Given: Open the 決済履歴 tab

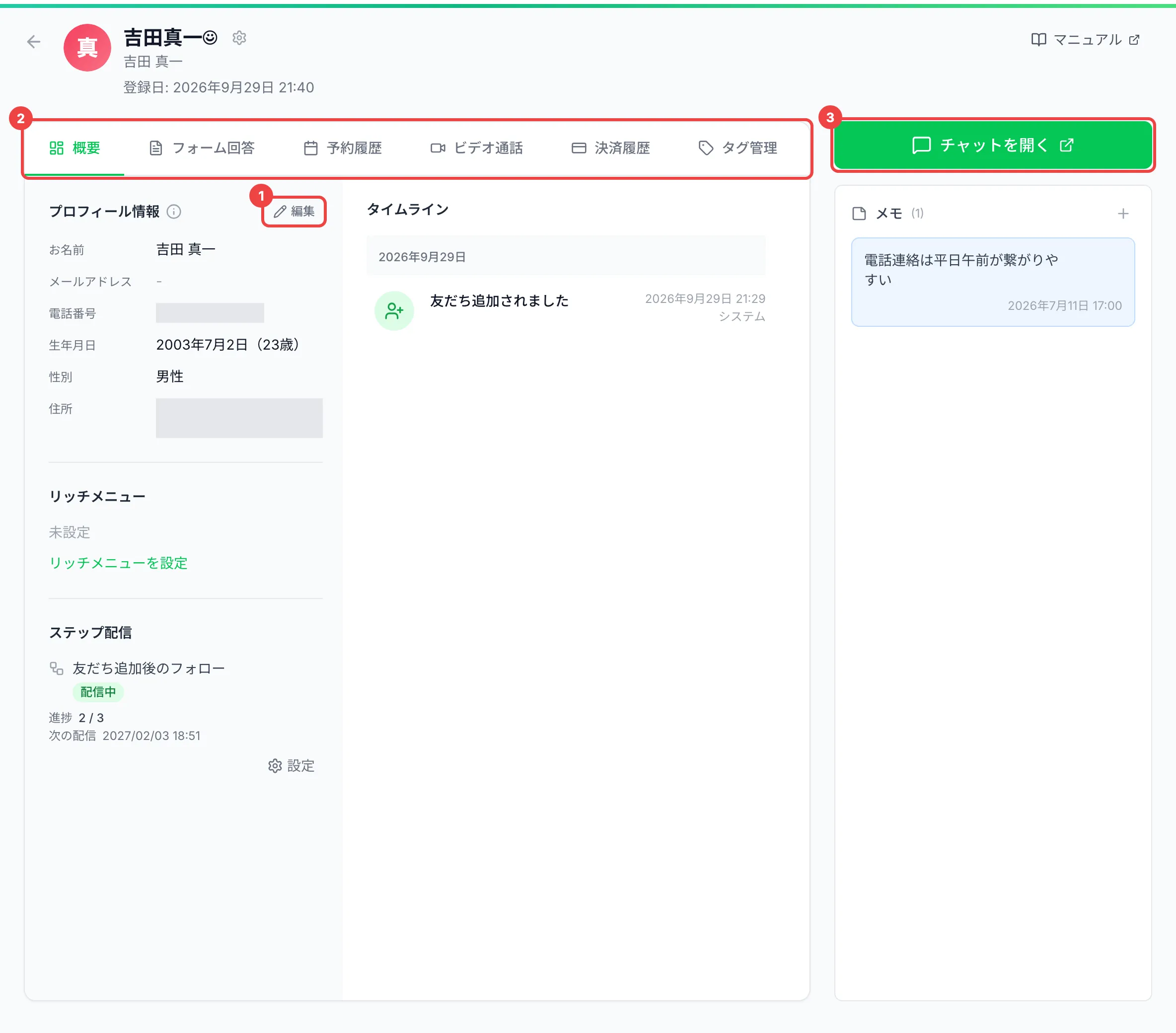Looking at the screenshot, I should (610, 148).
